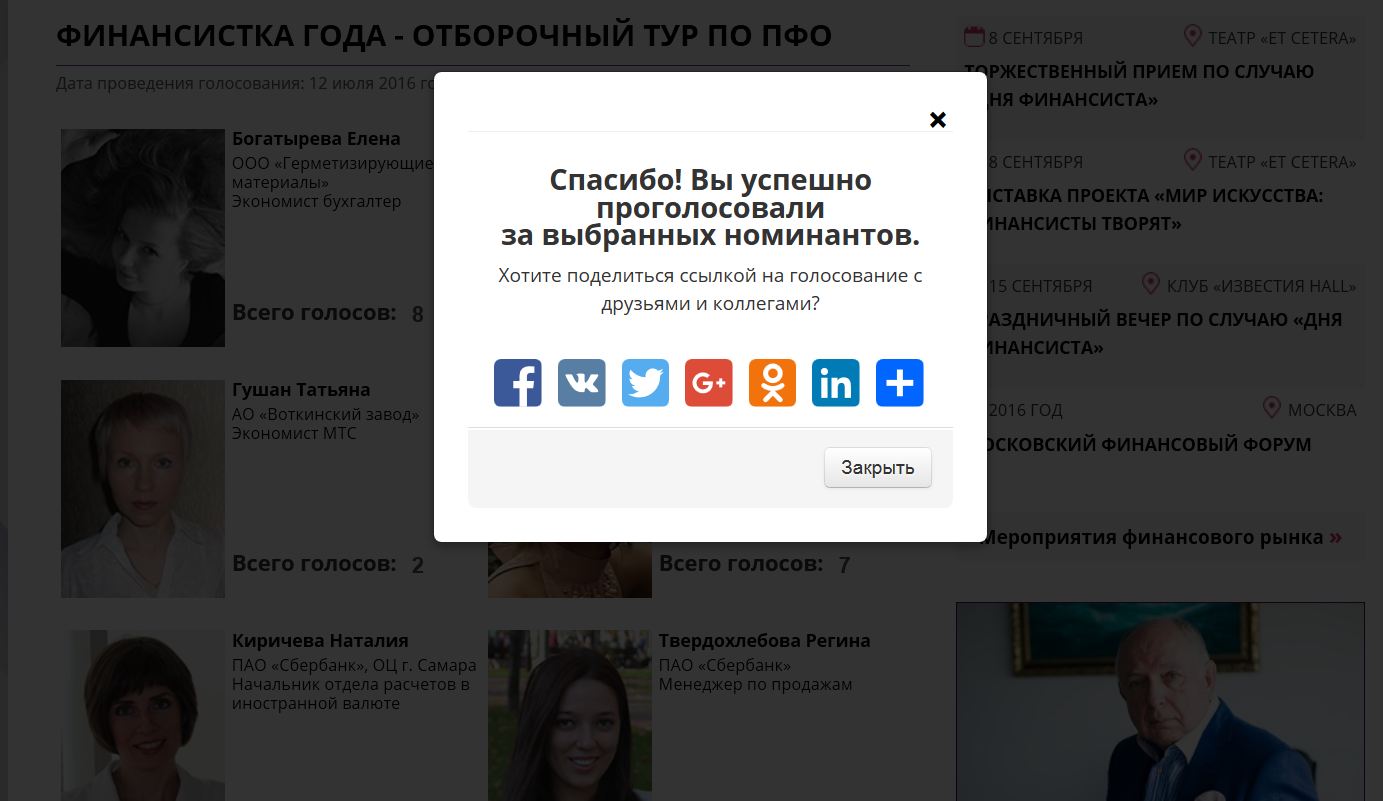Click Всего голосов 2 vote count
The width and height of the screenshot is (1383, 801).
coord(328,564)
